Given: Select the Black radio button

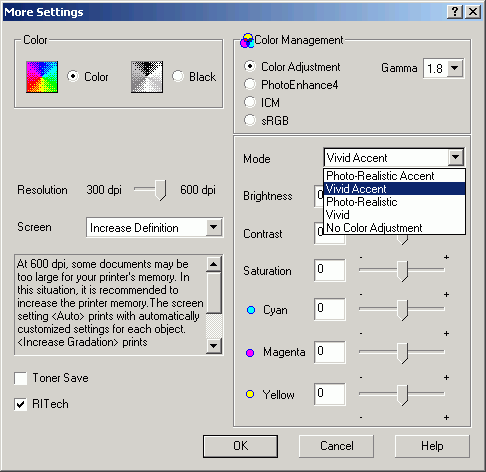Looking at the screenshot, I should pyautogui.click(x=178, y=76).
